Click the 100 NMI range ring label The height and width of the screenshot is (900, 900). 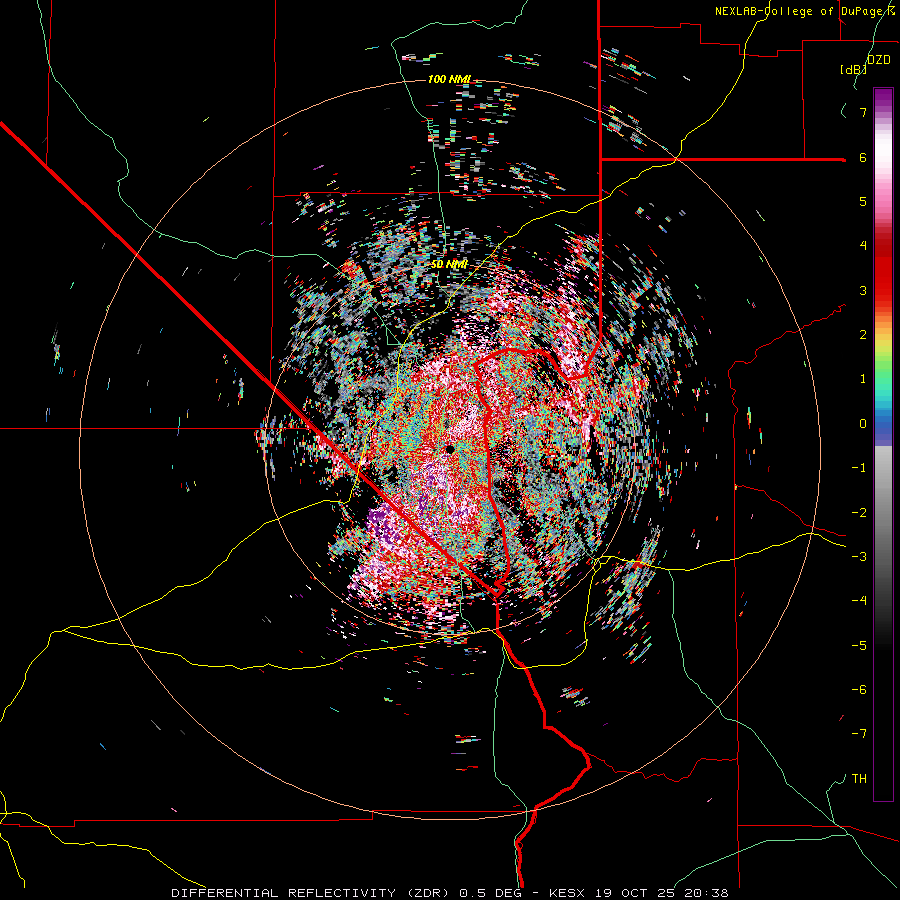pyautogui.click(x=449, y=79)
